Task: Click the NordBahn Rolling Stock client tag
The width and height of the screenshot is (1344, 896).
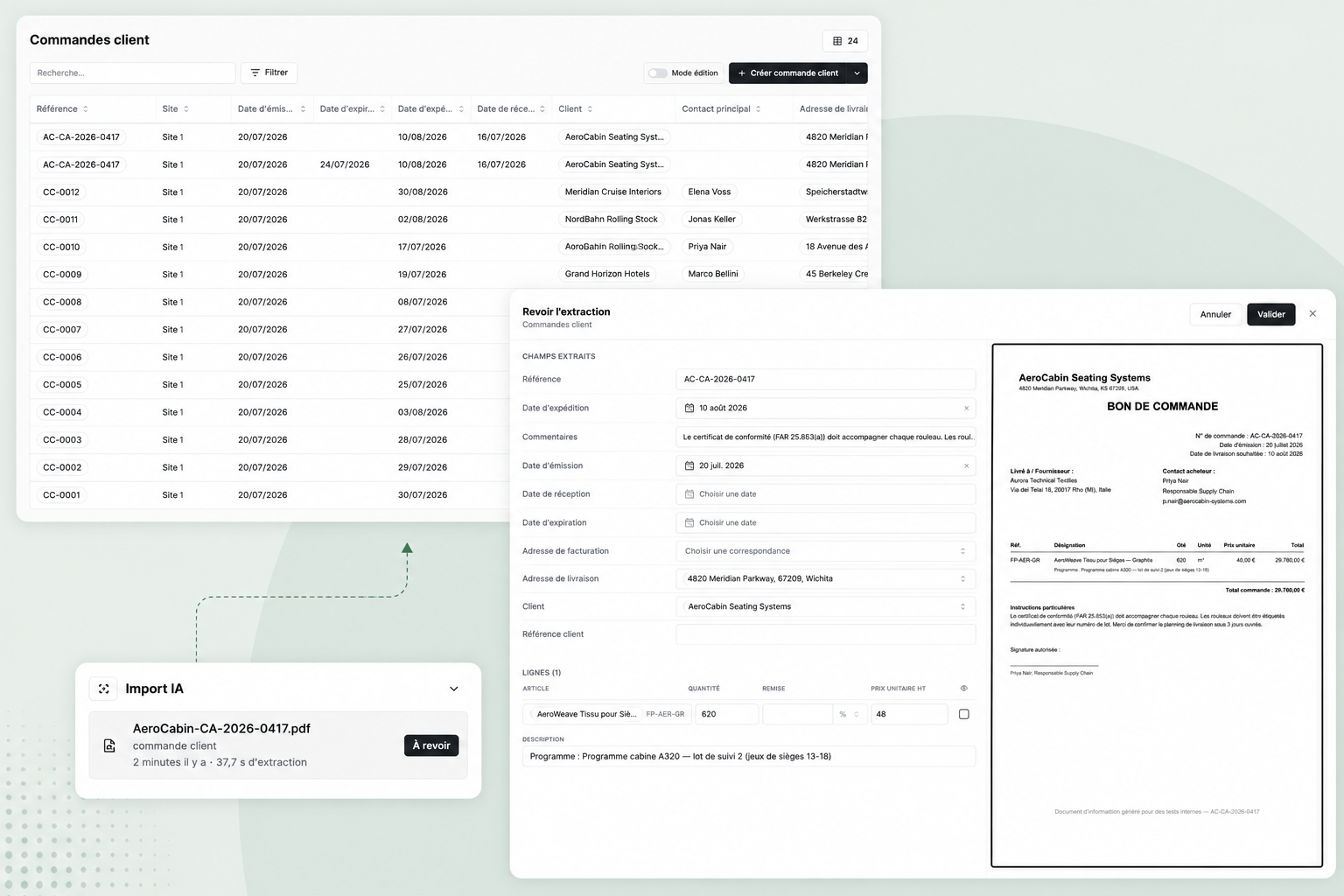Action: (x=612, y=220)
